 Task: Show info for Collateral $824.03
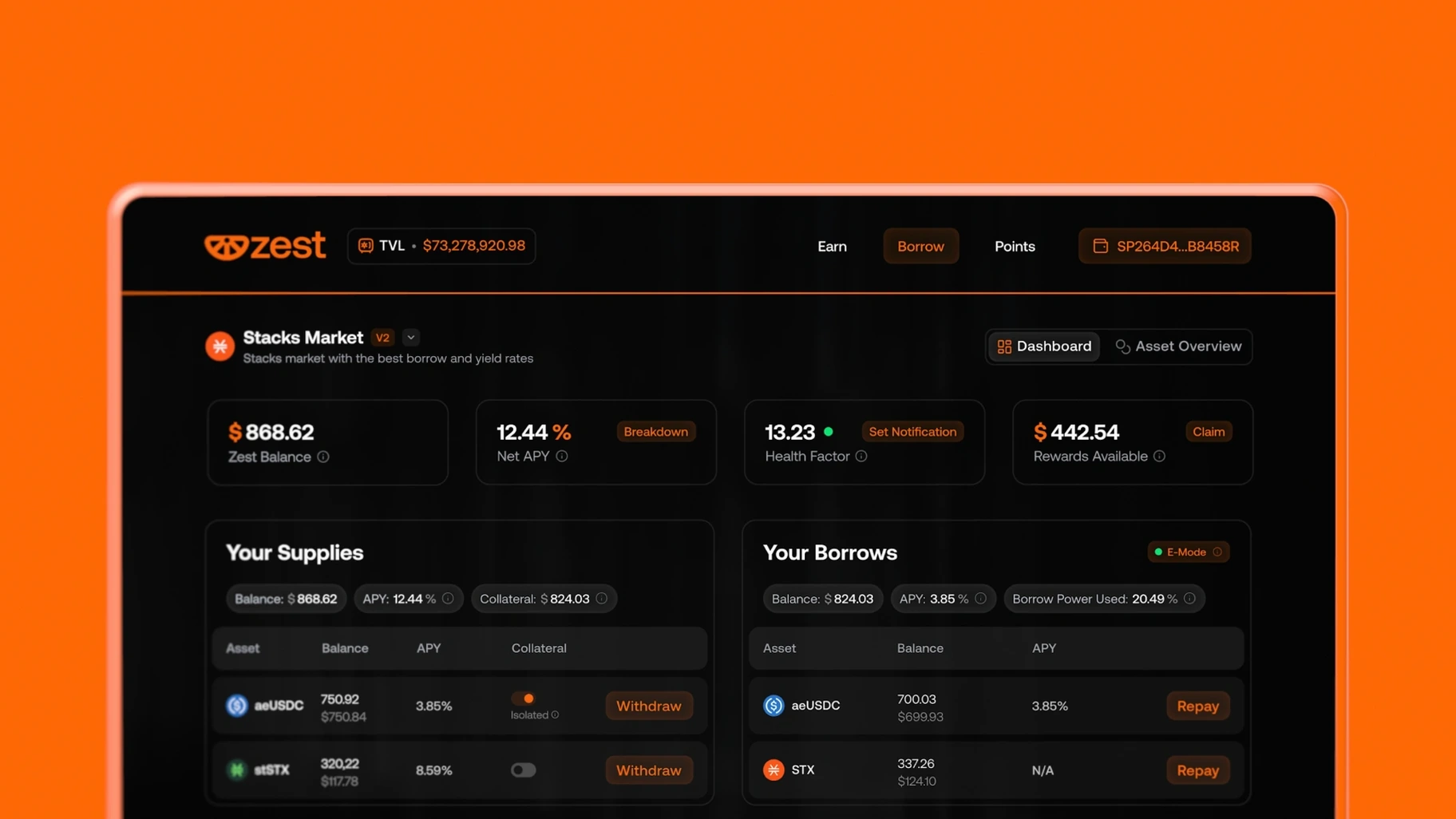click(602, 599)
